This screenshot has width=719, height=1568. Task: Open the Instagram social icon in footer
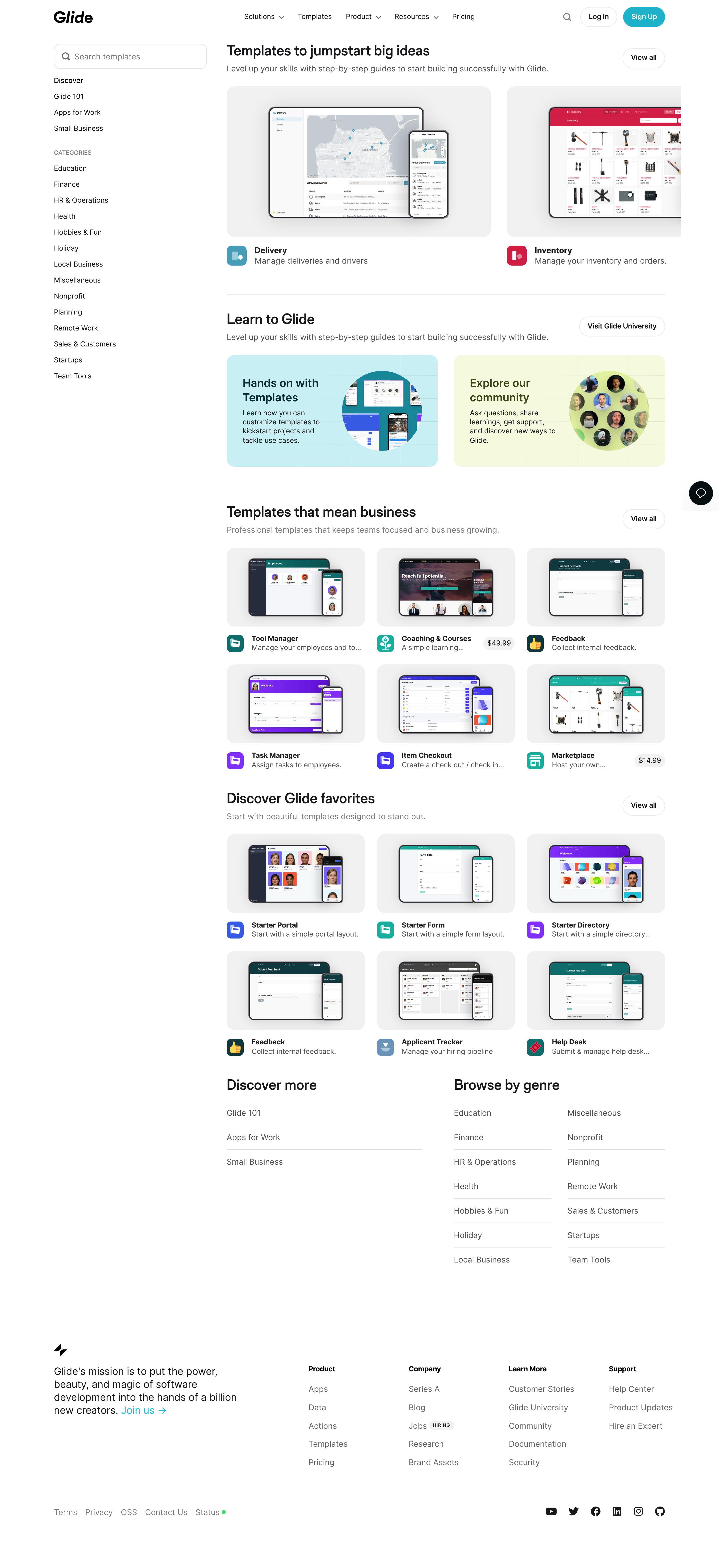(x=638, y=1511)
